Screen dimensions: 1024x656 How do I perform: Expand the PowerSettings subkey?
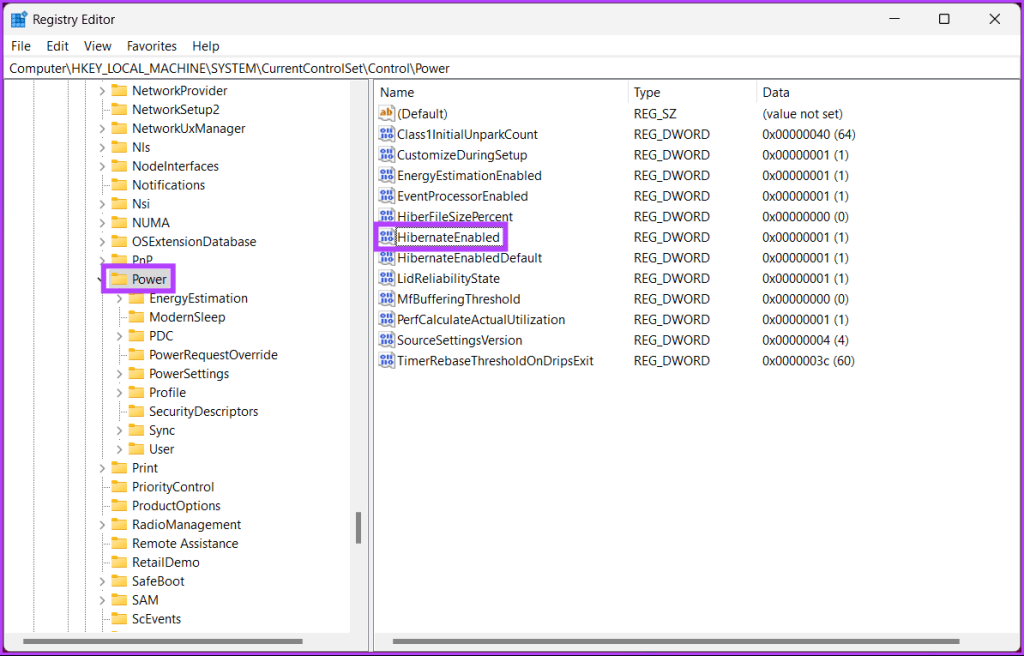click(x=120, y=374)
